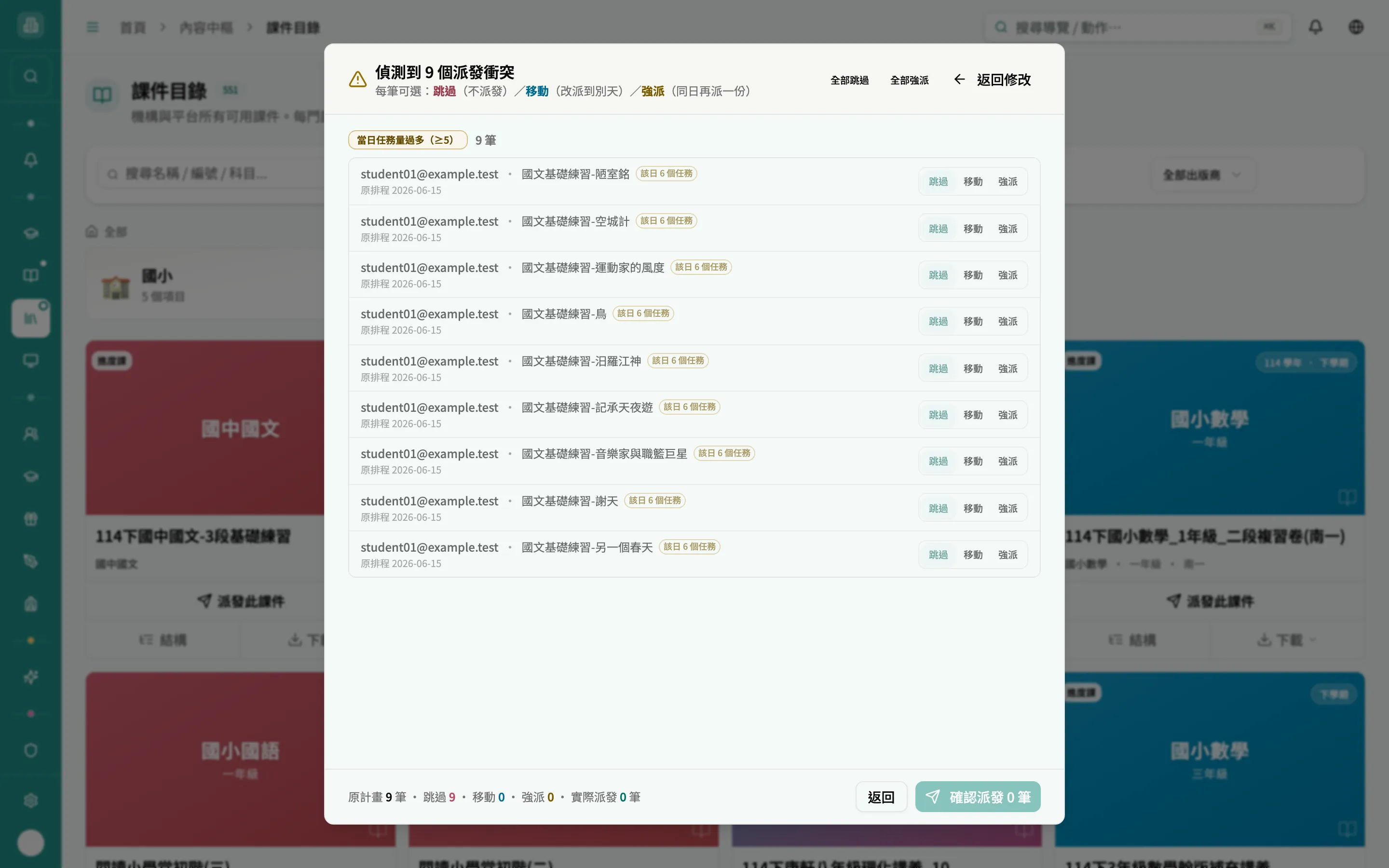
Task: Select 移動 for 鳥 row
Action: click(973, 322)
